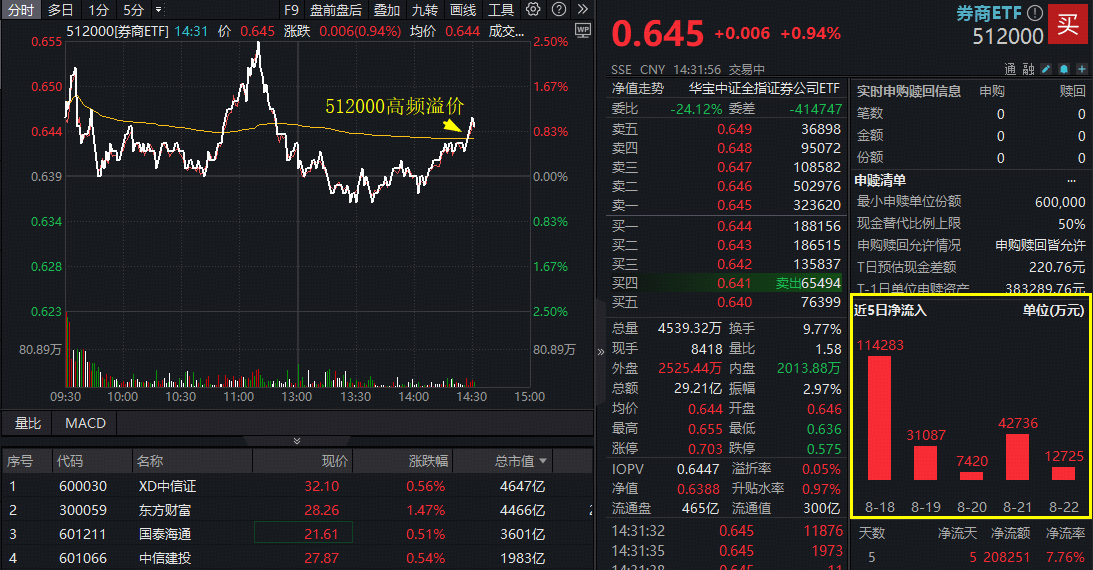This screenshot has height=570, width=1093.
Task: Click the info icon beside 券商ETF
Action: click(x=1034, y=13)
